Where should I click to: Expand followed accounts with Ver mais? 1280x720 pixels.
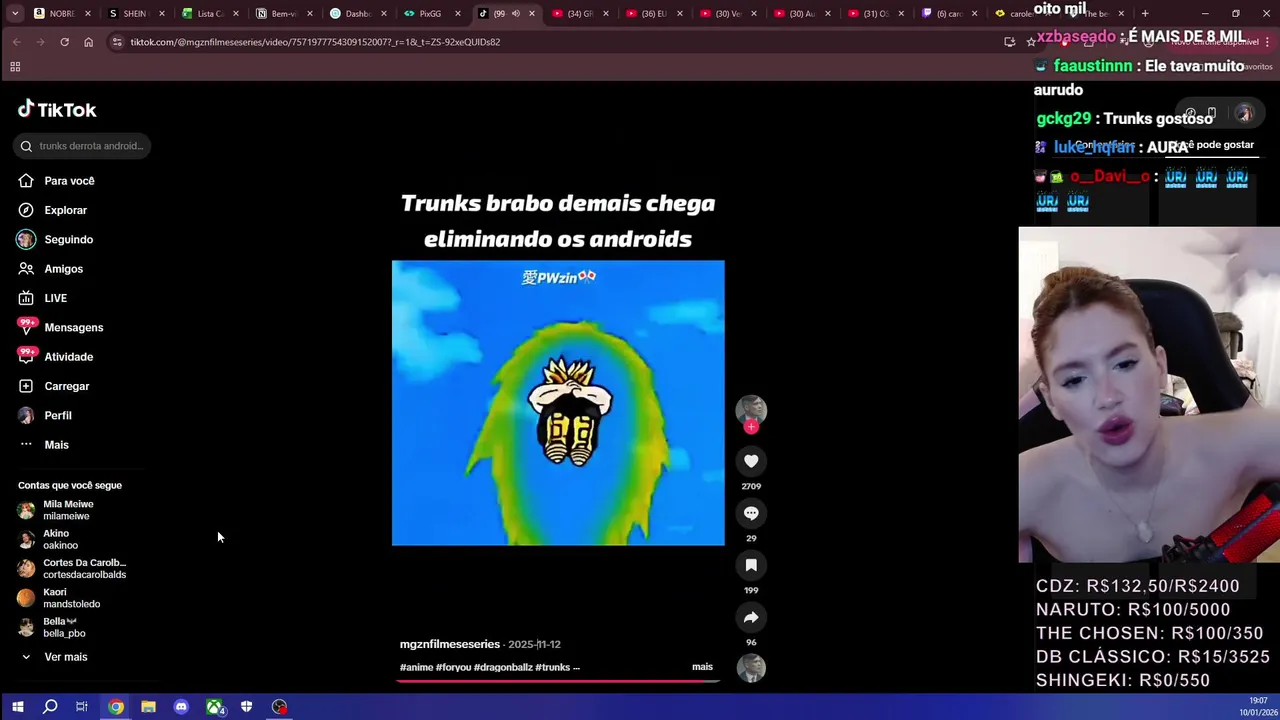(x=65, y=657)
